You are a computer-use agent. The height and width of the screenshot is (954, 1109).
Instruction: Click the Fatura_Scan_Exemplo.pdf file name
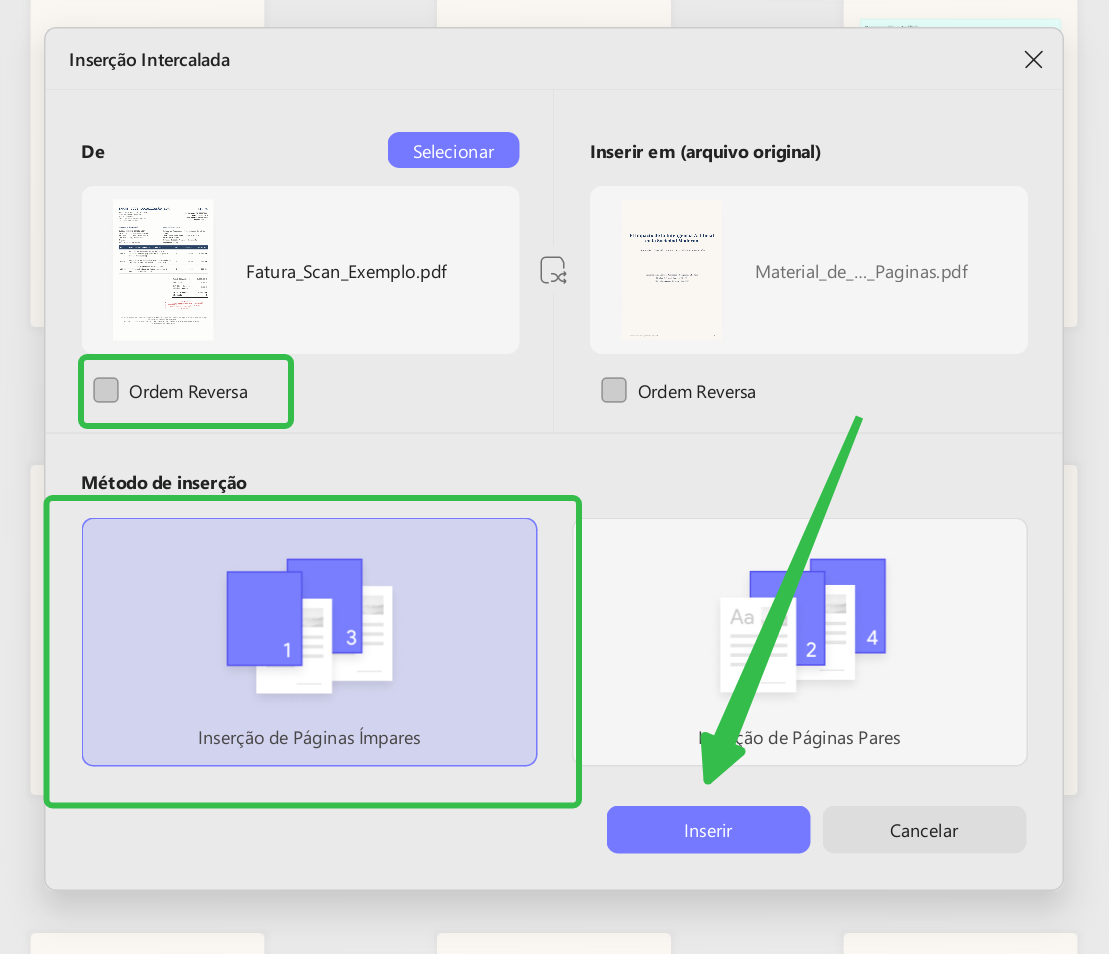pyautogui.click(x=347, y=272)
